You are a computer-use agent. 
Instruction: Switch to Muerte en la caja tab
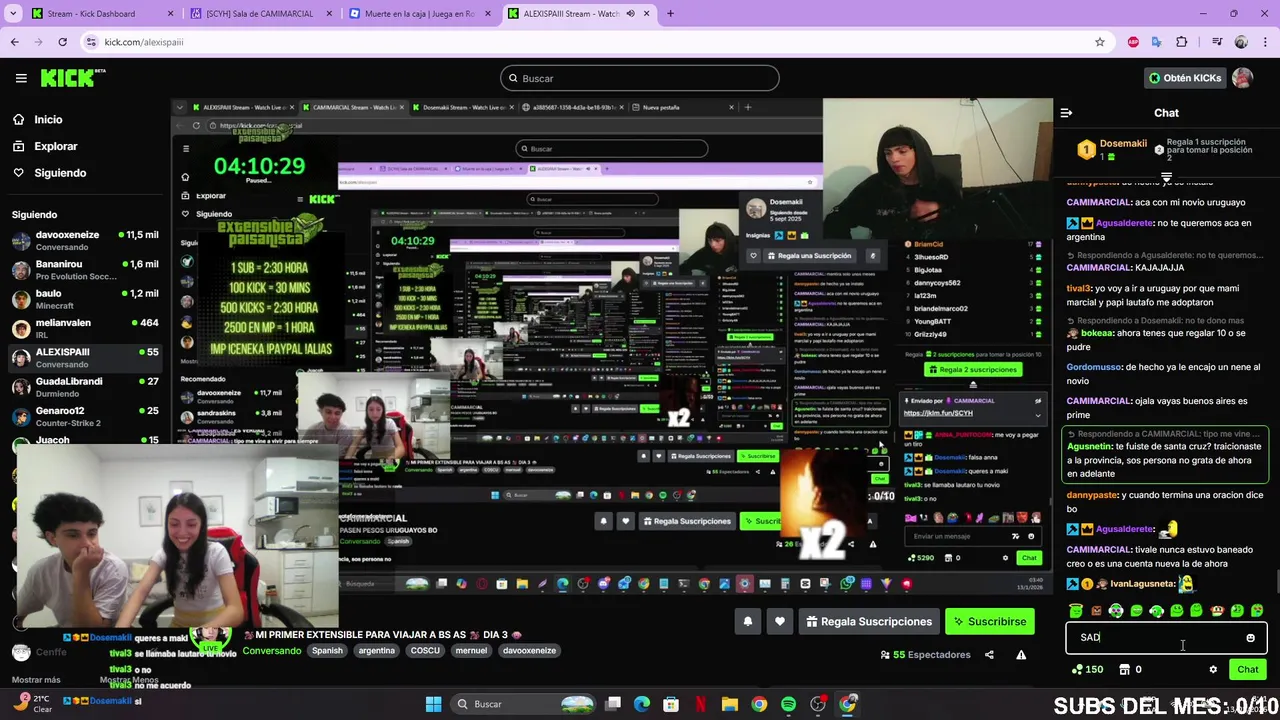(418, 14)
